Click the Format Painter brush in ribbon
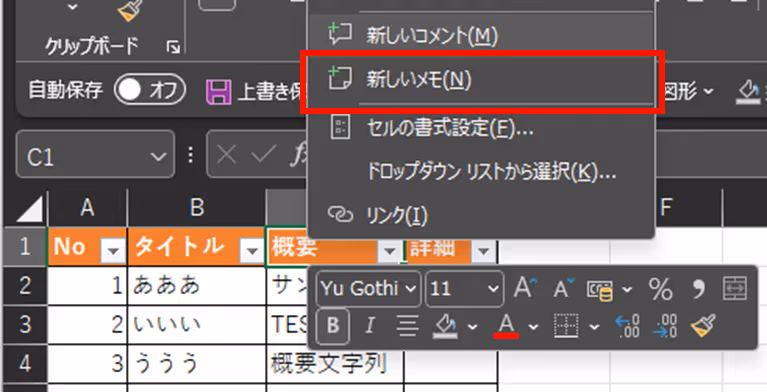 tap(130, 11)
